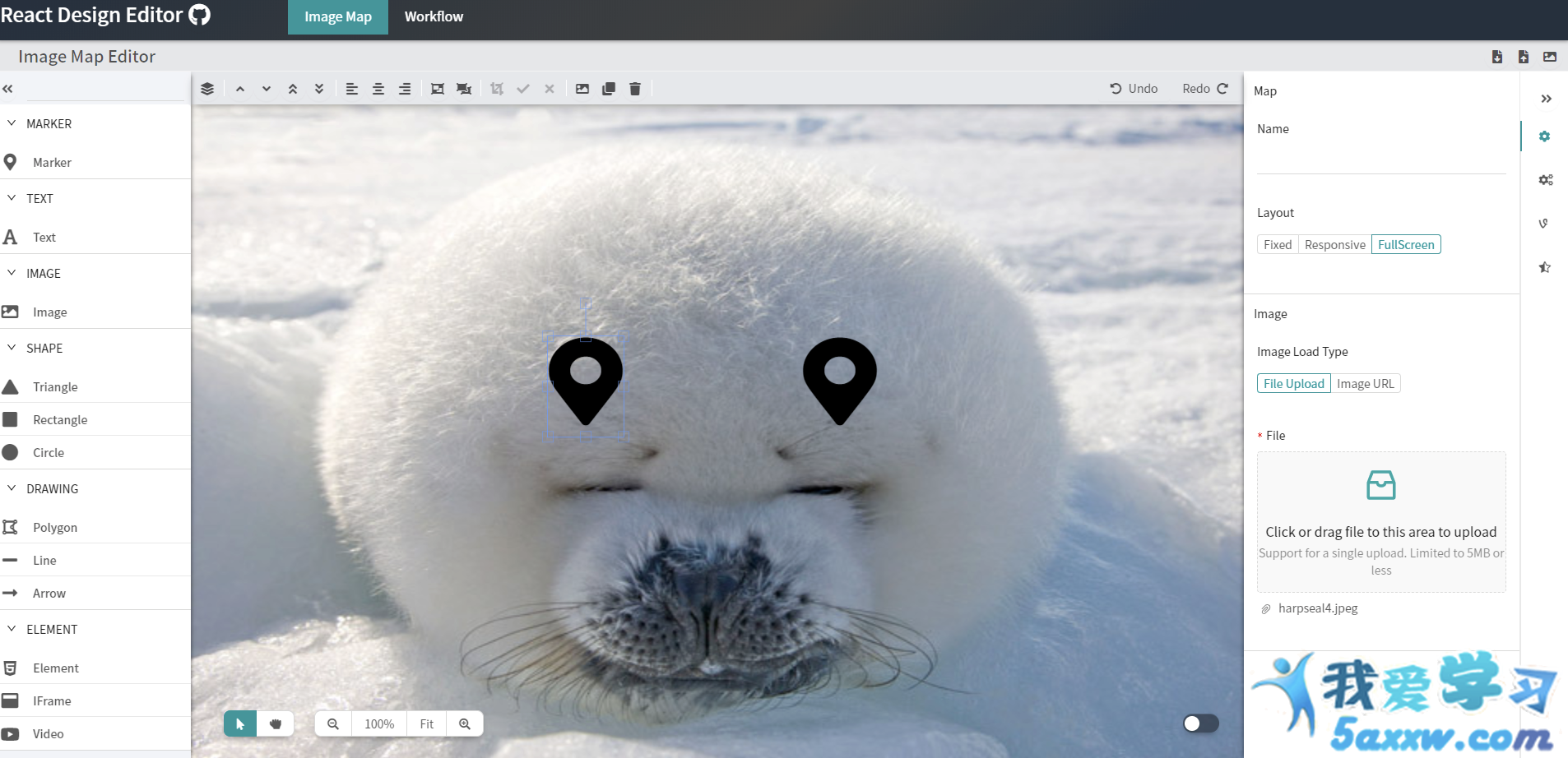Activate the selection pointer mode
1568x758 pixels.
click(x=240, y=724)
